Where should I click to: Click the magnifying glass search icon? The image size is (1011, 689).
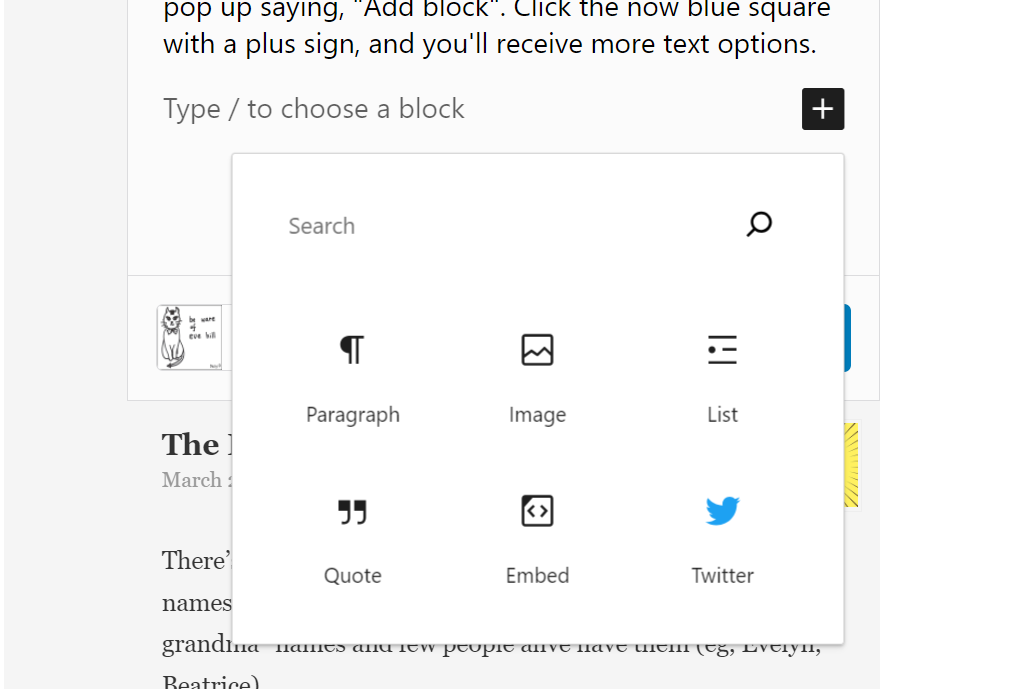click(x=759, y=224)
